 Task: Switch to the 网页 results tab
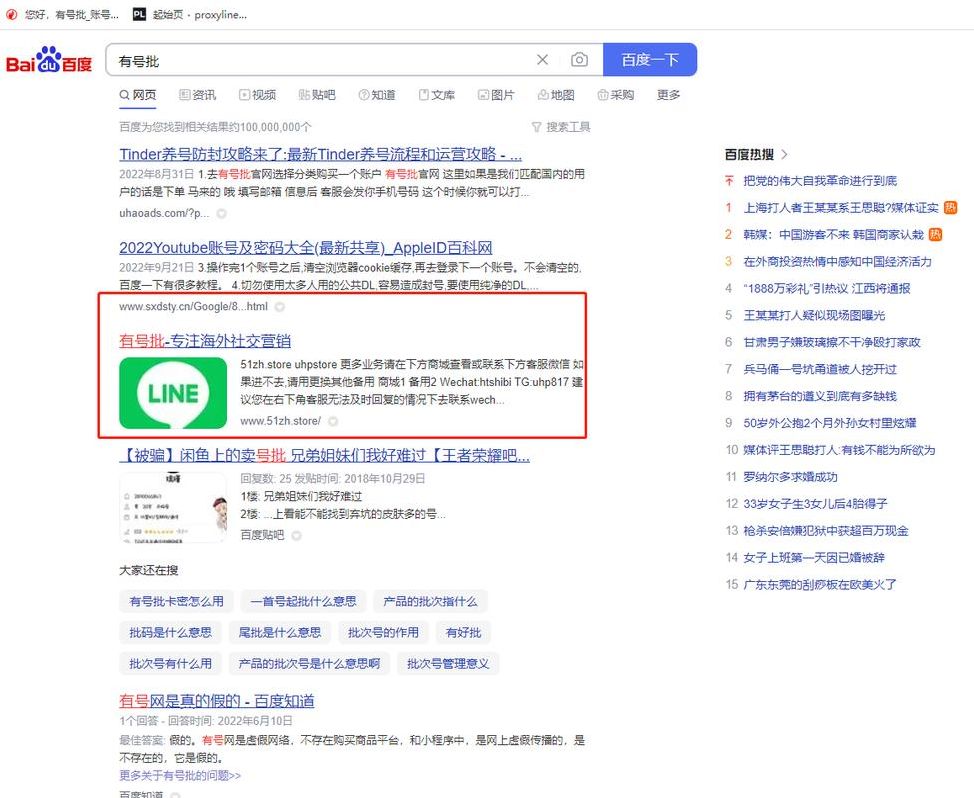143,95
